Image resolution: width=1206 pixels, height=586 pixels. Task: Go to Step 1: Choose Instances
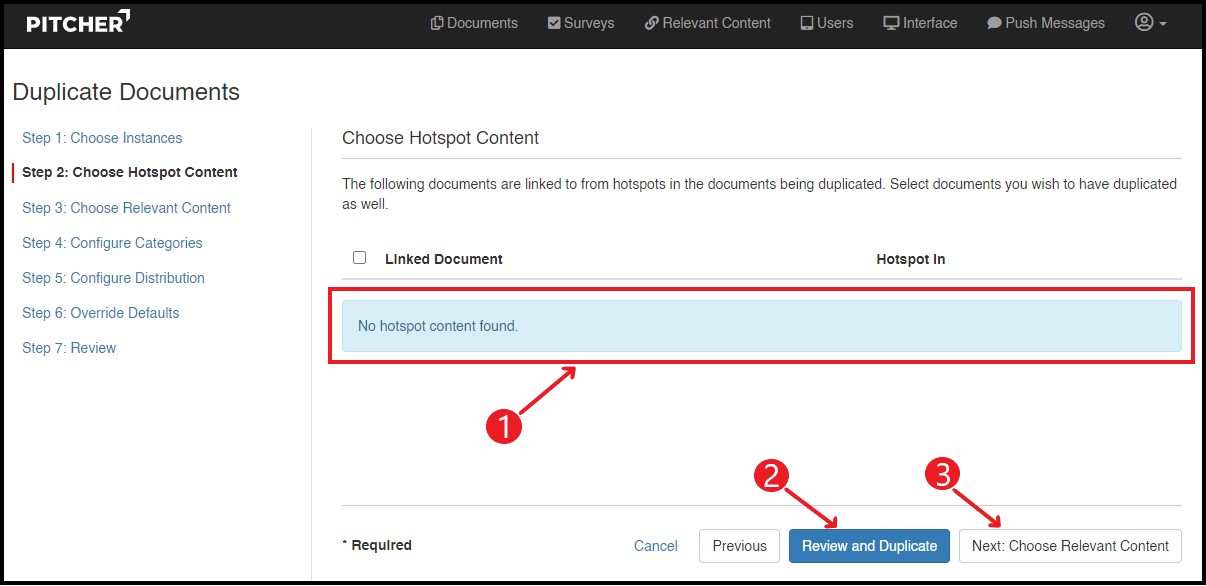[102, 138]
